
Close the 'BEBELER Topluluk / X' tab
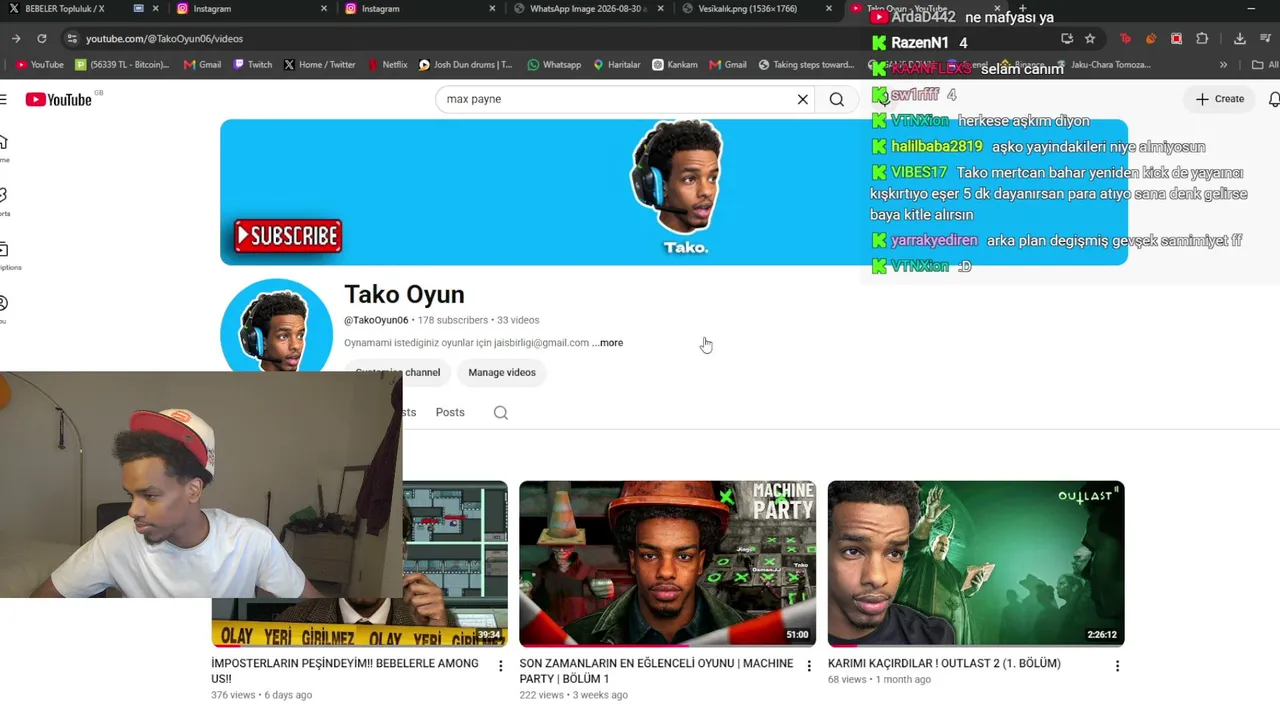[x=155, y=9]
